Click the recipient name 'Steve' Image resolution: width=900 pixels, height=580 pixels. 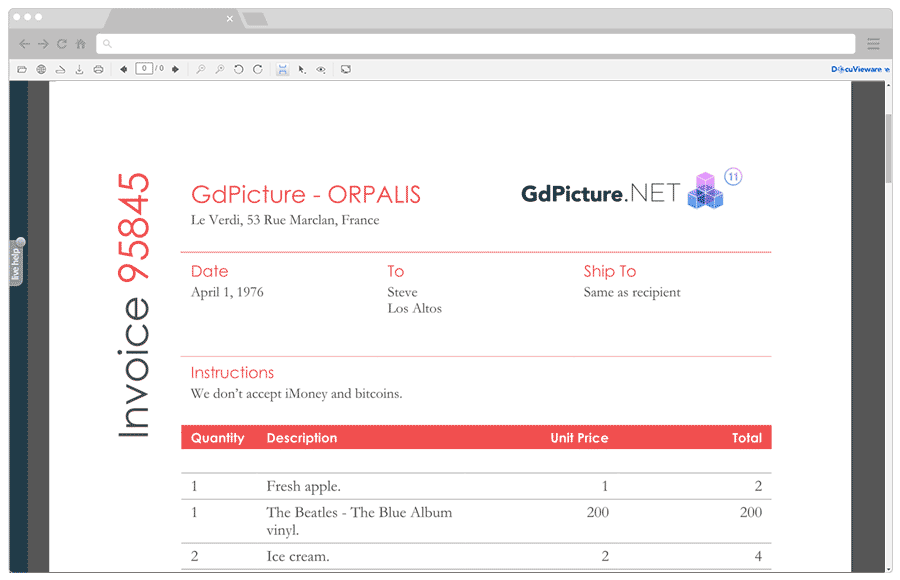(402, 292)
